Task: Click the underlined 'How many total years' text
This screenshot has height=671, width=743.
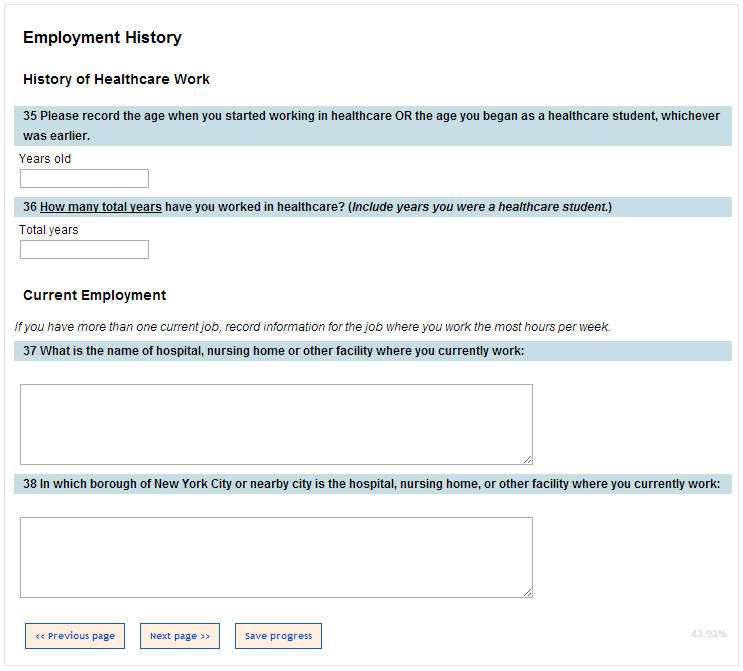Action: pyautogui.click(x=101, y=207)
